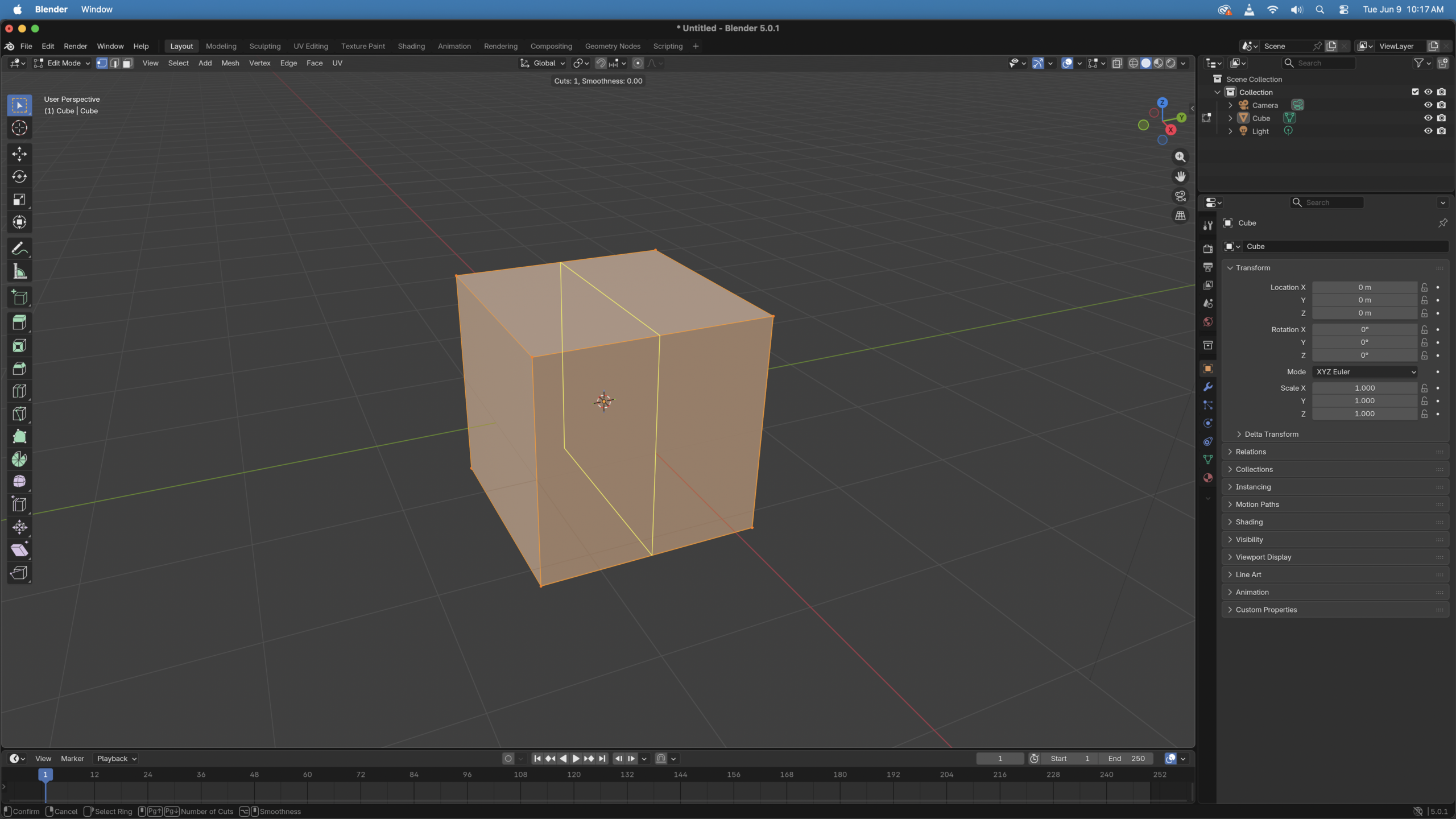Switch to the Modeling workspace tab
The image size is (1456, 819).
[221, 46]
